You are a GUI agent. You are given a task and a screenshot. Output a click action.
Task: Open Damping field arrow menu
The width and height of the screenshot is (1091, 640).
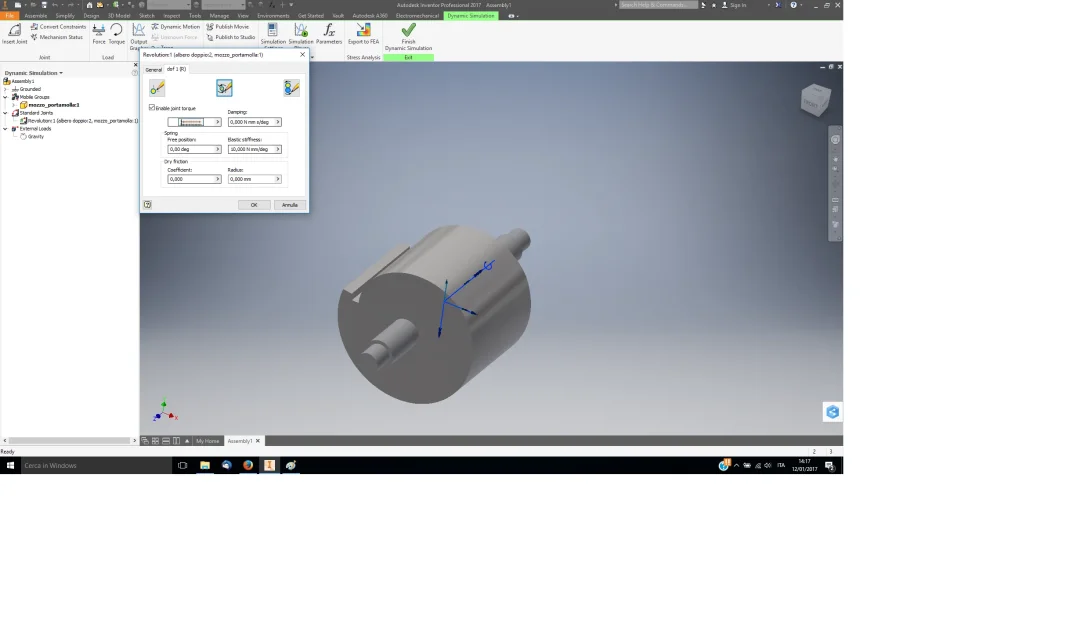click(x=278, y=122)
